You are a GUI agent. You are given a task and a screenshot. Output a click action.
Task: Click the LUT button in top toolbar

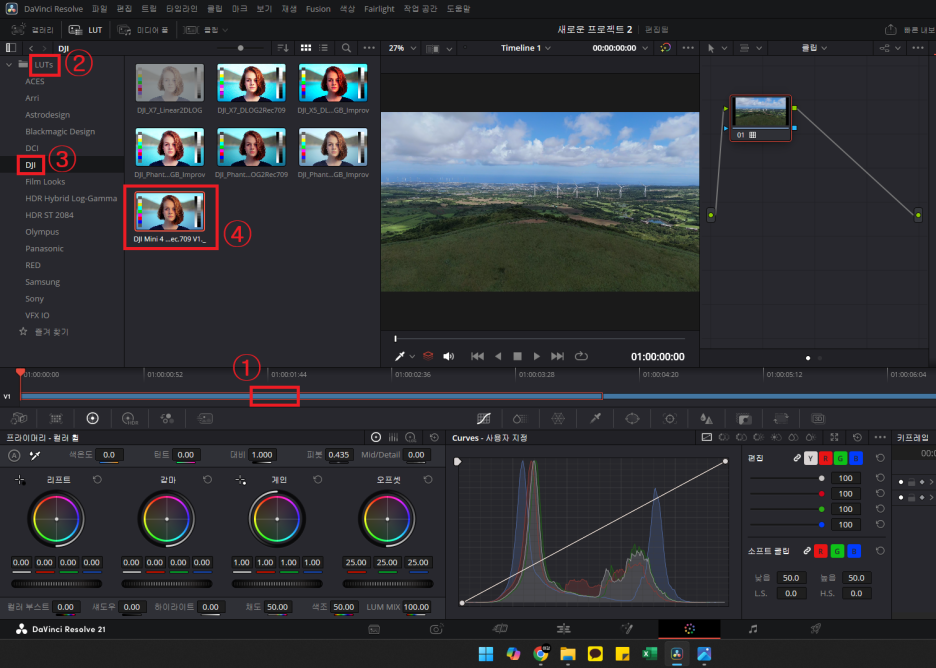click(86, 29)
